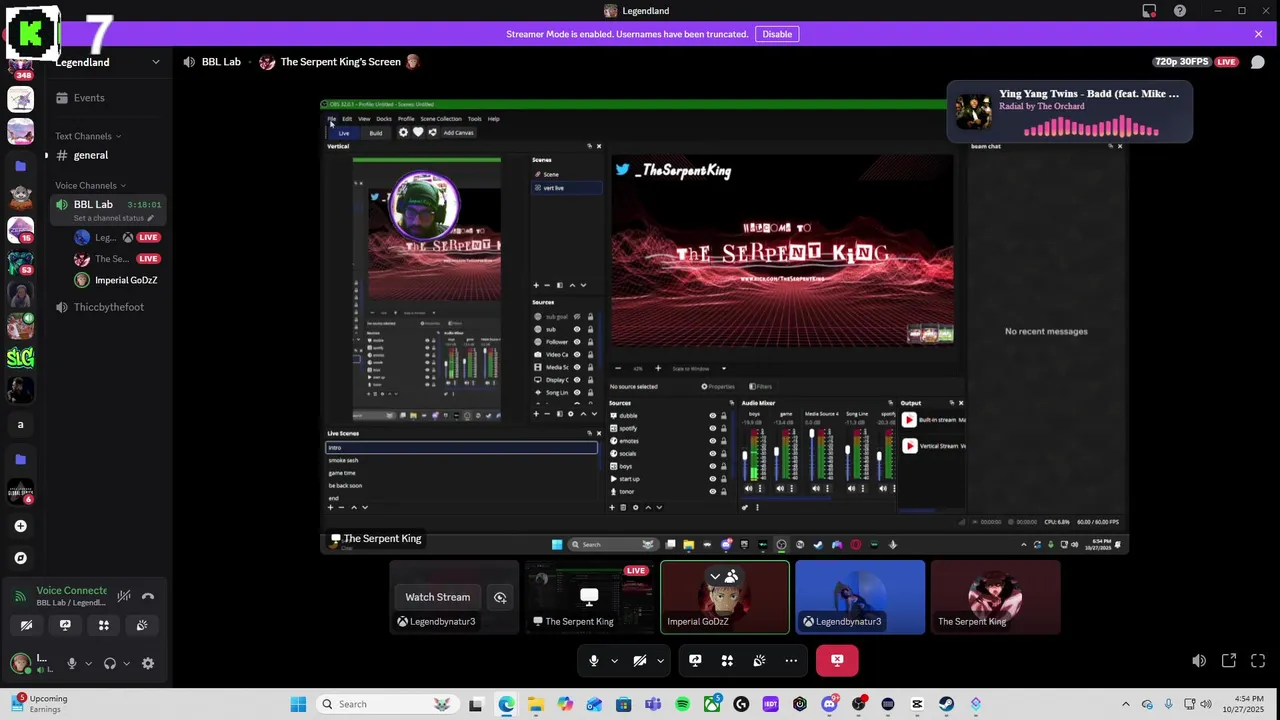Start an activity in call control bar

pos(727,660)
